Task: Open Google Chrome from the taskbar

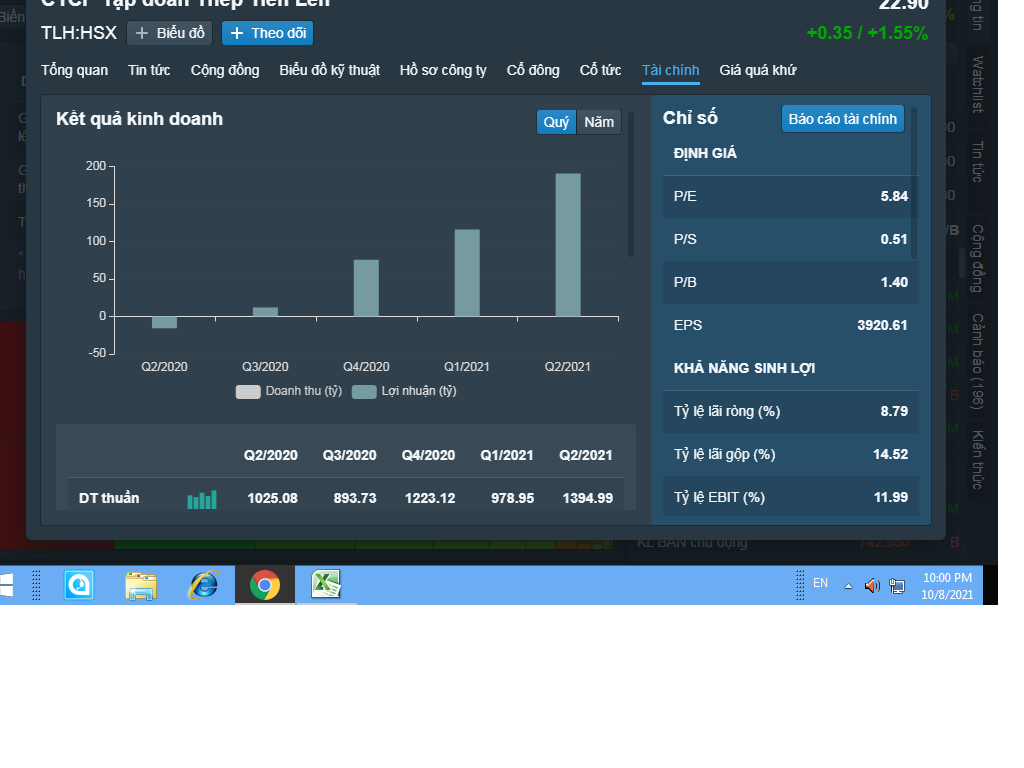Action: pyautogui.click(x=264, y=585)
